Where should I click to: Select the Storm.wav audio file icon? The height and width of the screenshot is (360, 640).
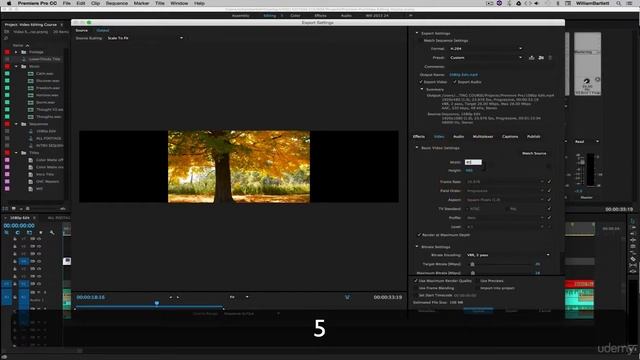(x=31, y=102)
